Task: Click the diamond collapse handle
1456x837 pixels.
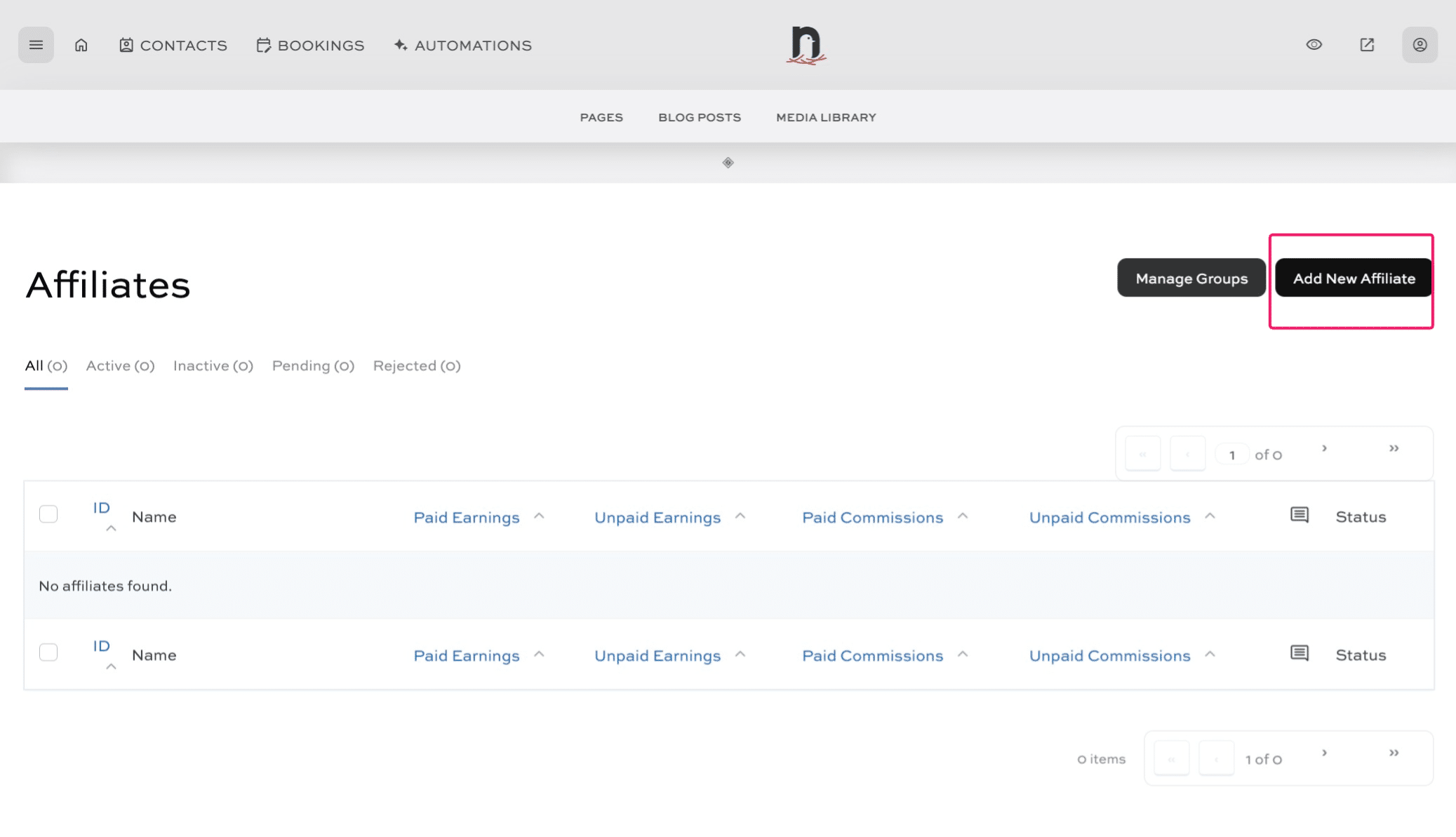Action: [x=728, y=163]
